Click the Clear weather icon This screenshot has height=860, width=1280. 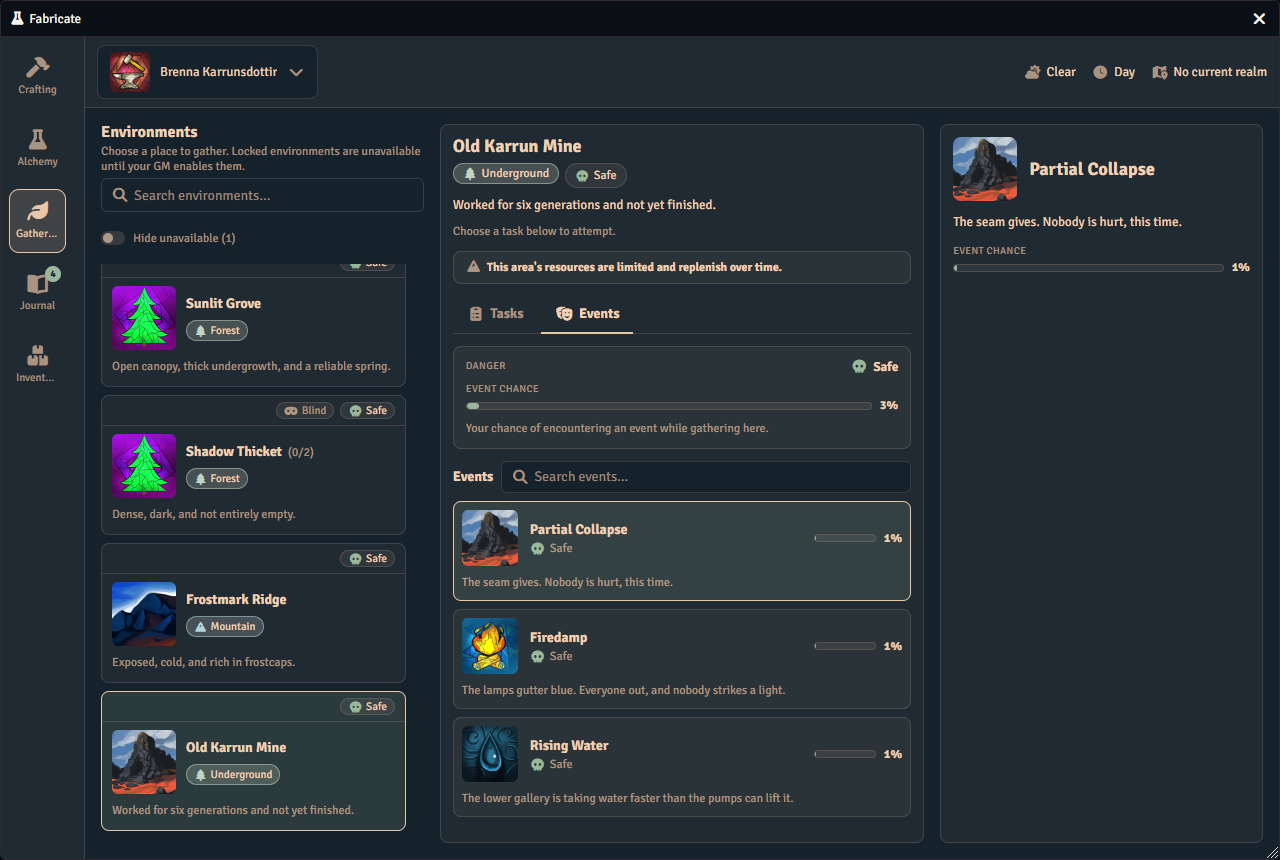point(1032,72)
